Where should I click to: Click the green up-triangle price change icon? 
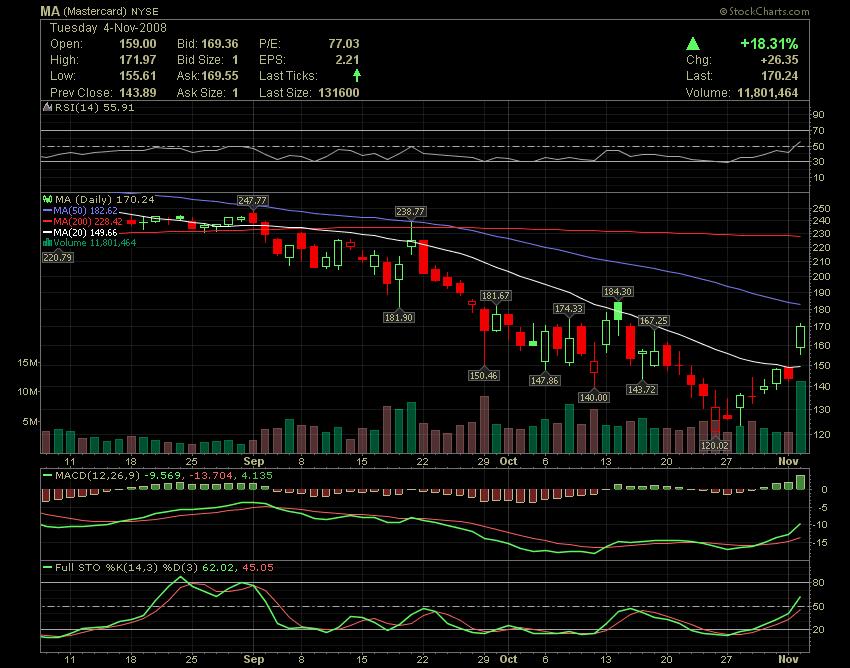[692, 44]
